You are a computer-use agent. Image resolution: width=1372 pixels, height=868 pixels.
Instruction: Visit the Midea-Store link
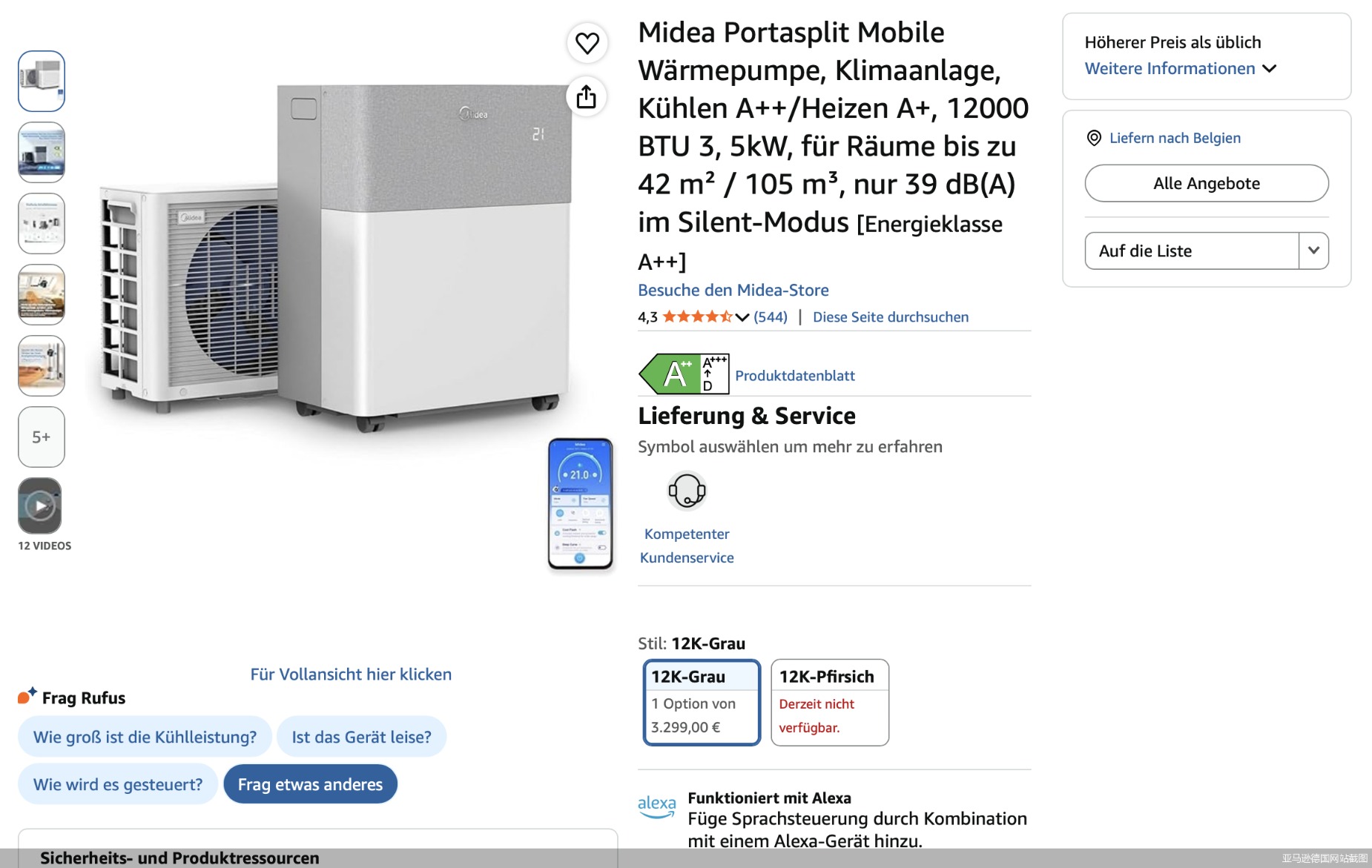(x=733, y=291)
